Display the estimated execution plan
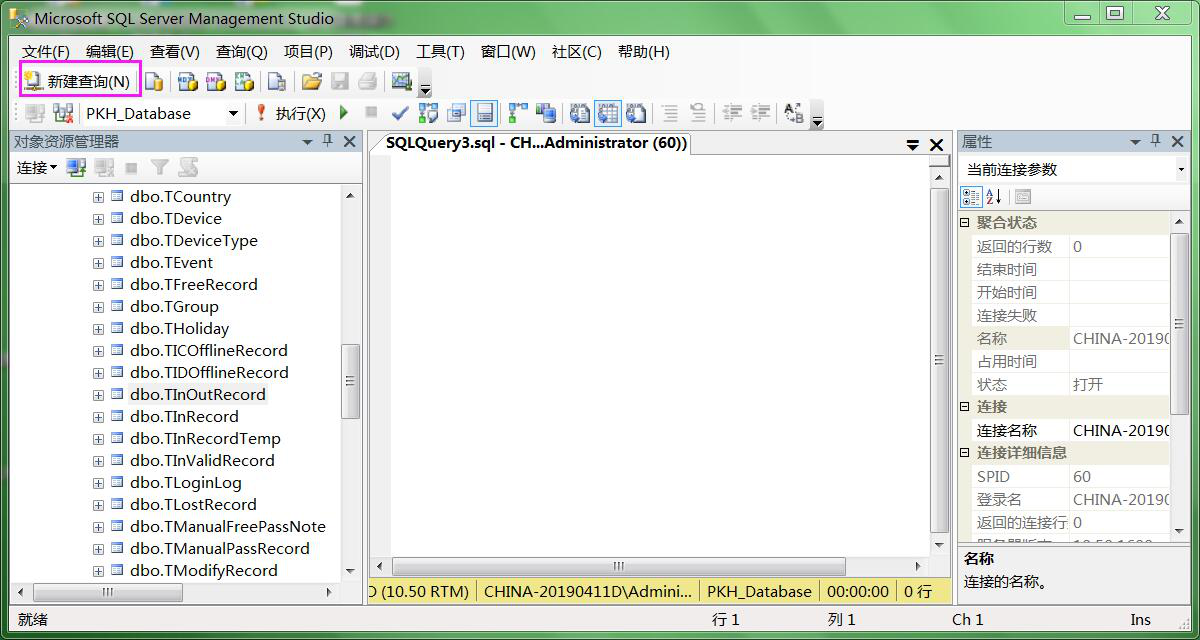Image resolution: width=1200 pixels, height=640 pixels. (x=428, y=113)
